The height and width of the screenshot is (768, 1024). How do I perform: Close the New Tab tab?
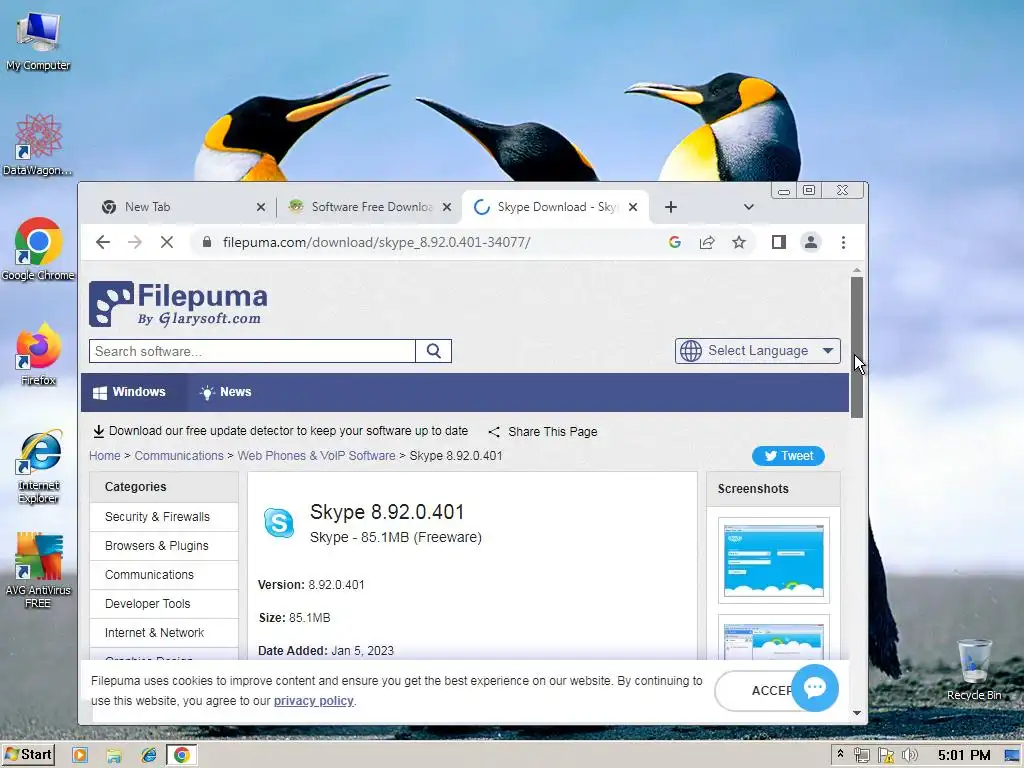click(261, 207)
